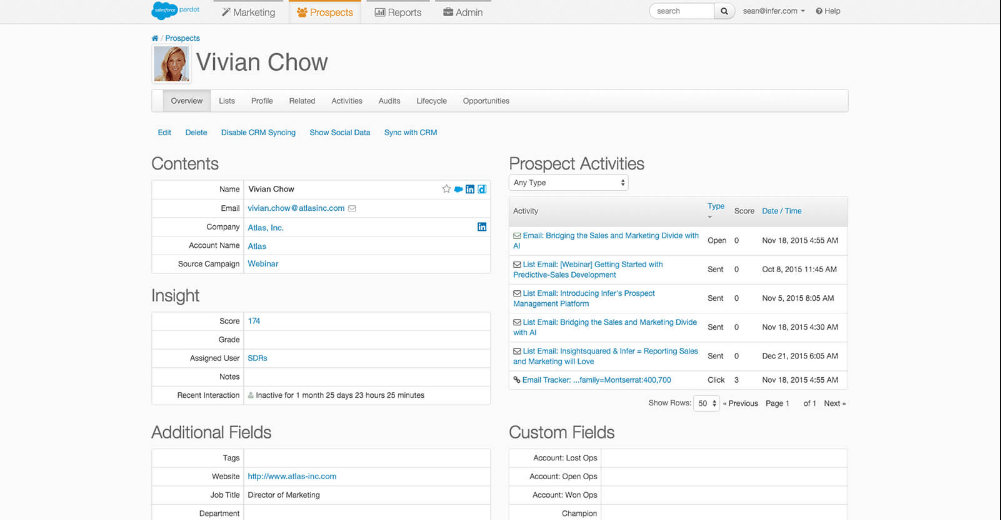The image size is (1001, 520).
Task: Switch to the Activities tab
Action: (x=347, y=101)
